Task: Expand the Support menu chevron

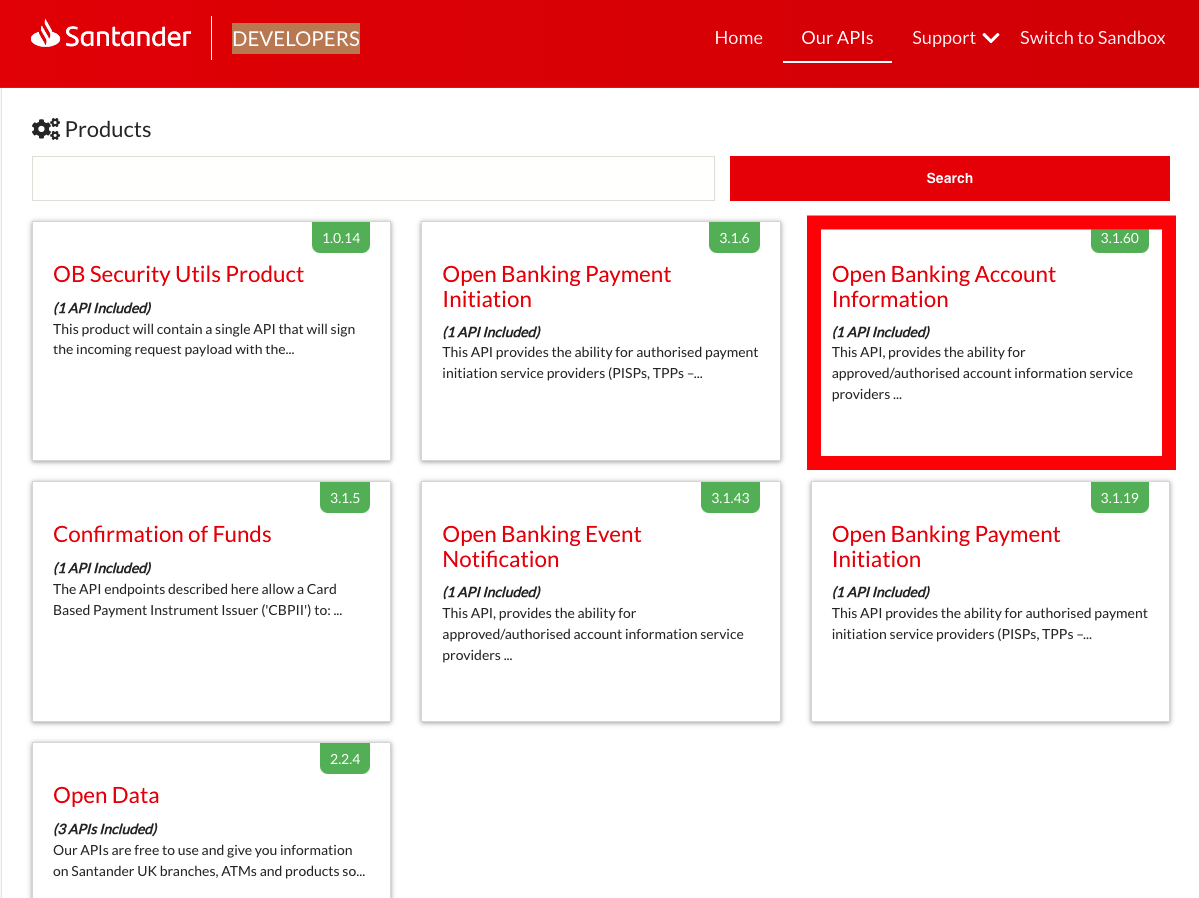Action: point(991,38)
